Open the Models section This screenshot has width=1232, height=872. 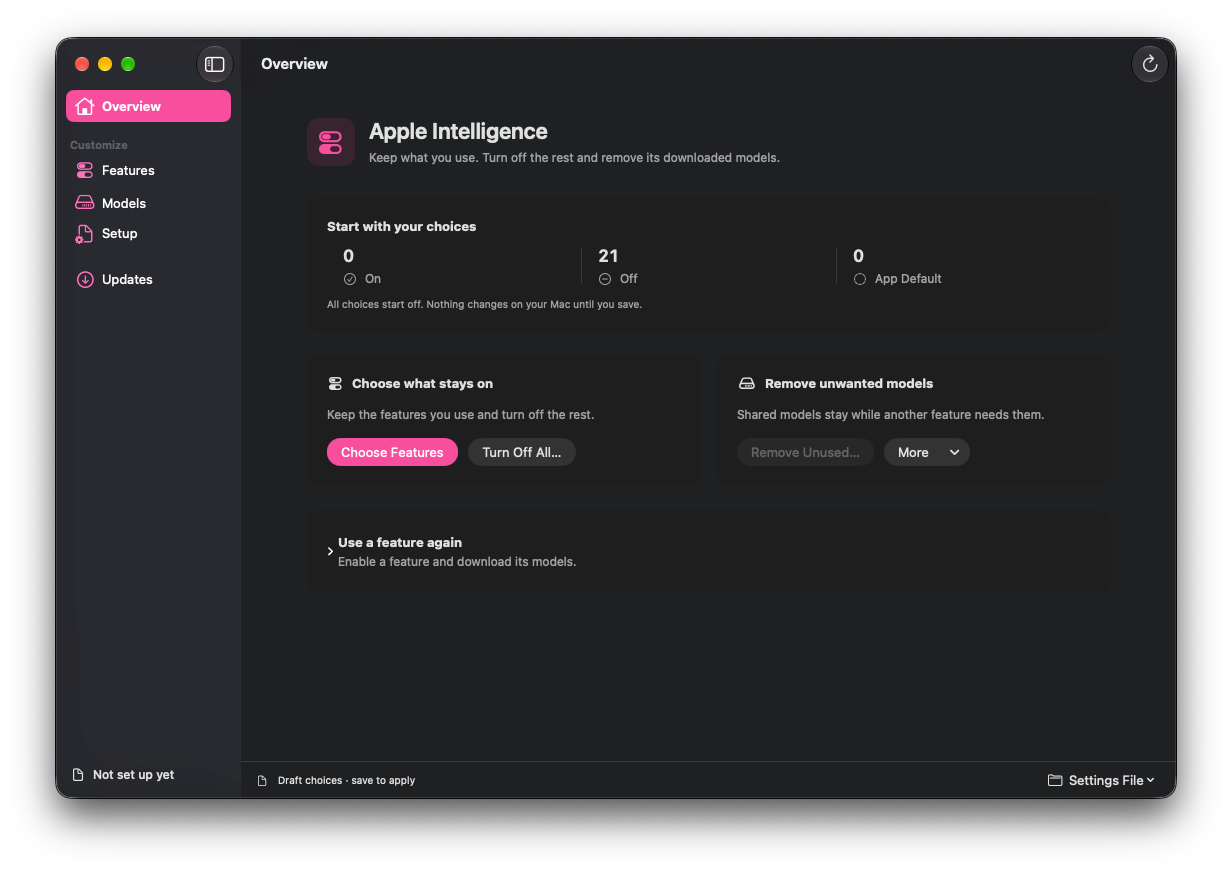coord(148,203)
